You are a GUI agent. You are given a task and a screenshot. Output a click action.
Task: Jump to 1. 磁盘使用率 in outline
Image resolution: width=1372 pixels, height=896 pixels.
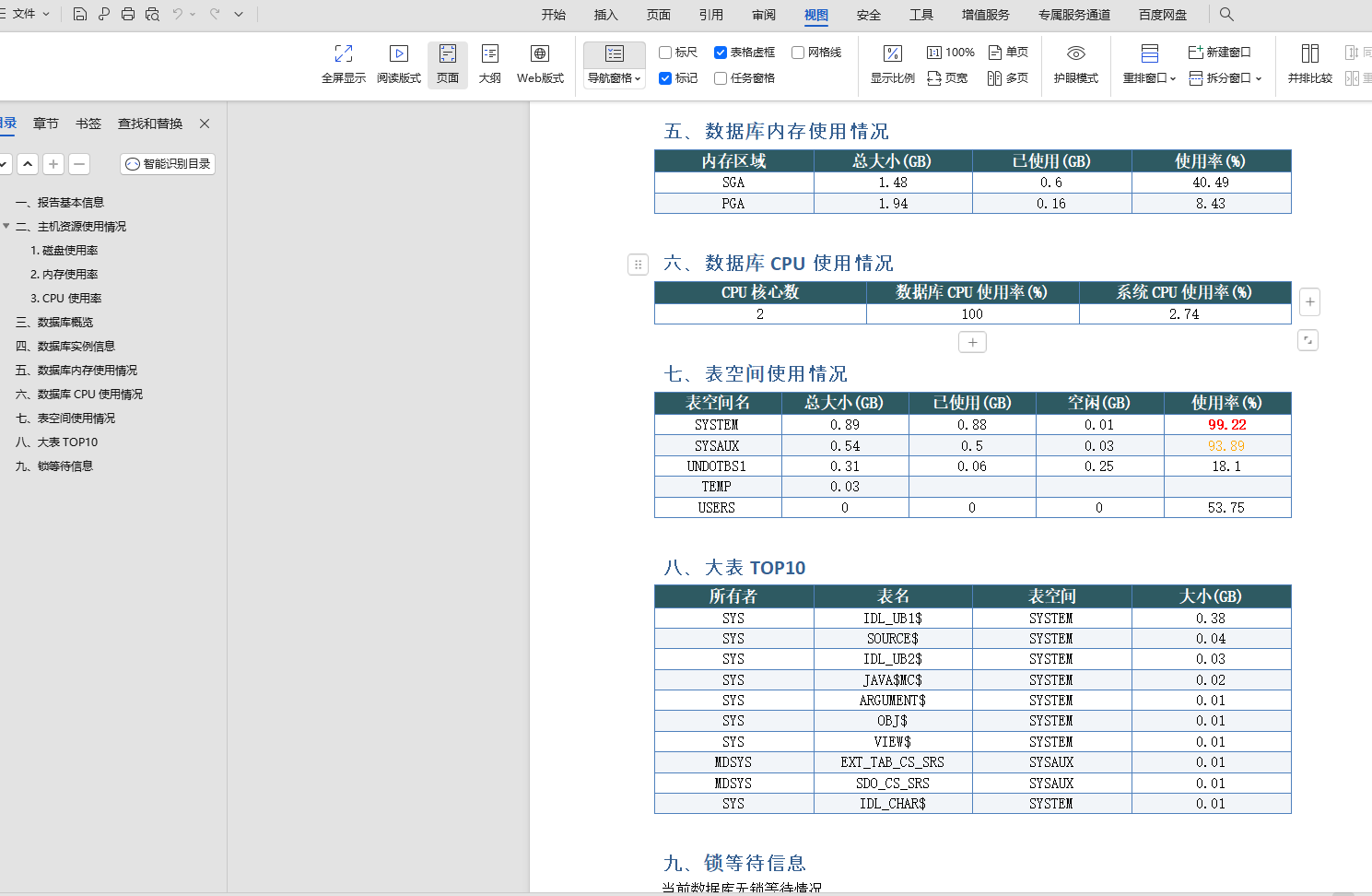[x=64, y=251]
